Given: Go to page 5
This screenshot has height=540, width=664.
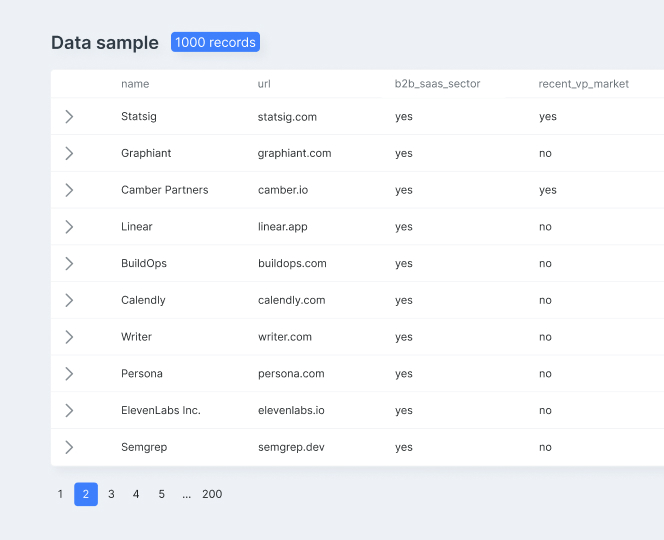Looking at the screenshot, I should [x=161, y=494].
